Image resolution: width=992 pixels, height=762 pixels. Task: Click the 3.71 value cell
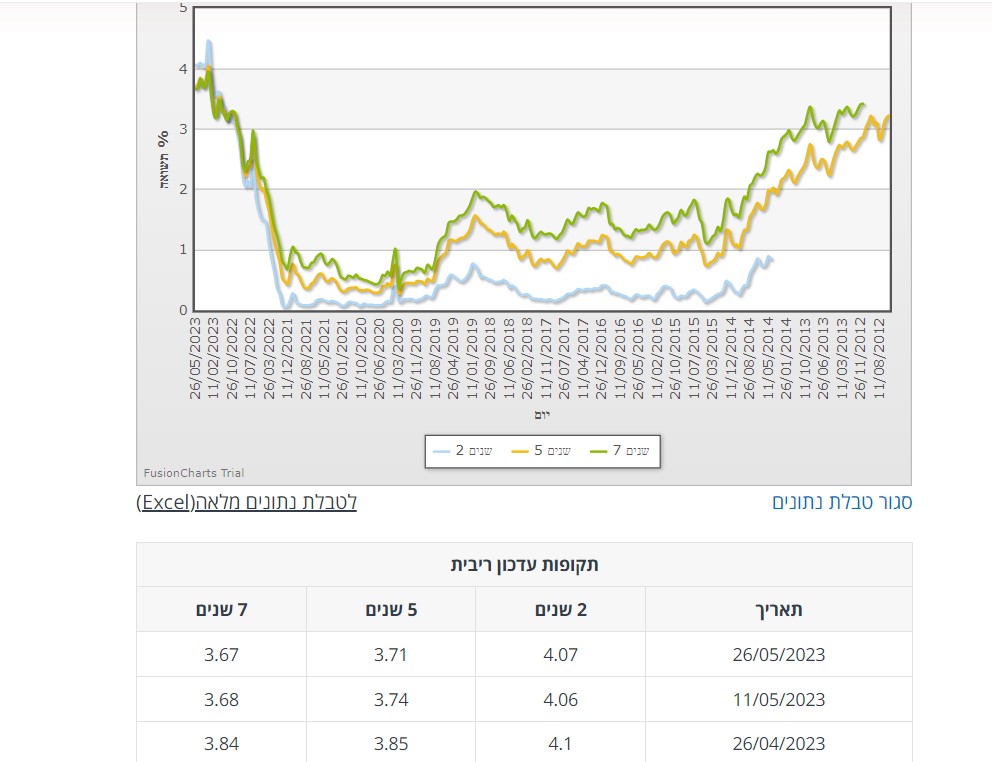click(391, 654)
